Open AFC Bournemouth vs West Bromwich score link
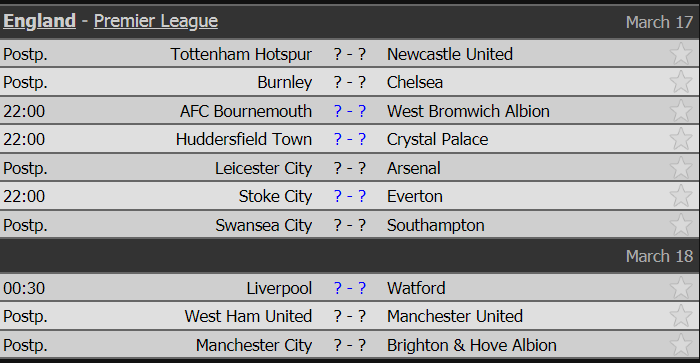Image resolution: width=700 pixels, height=363 pixels. tap(350, 111)
